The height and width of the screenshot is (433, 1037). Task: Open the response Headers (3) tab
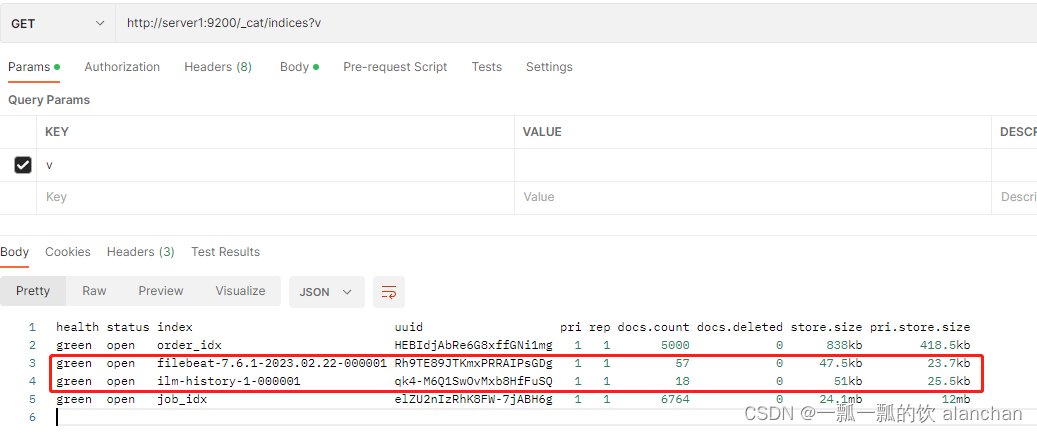tap(140, 252)
